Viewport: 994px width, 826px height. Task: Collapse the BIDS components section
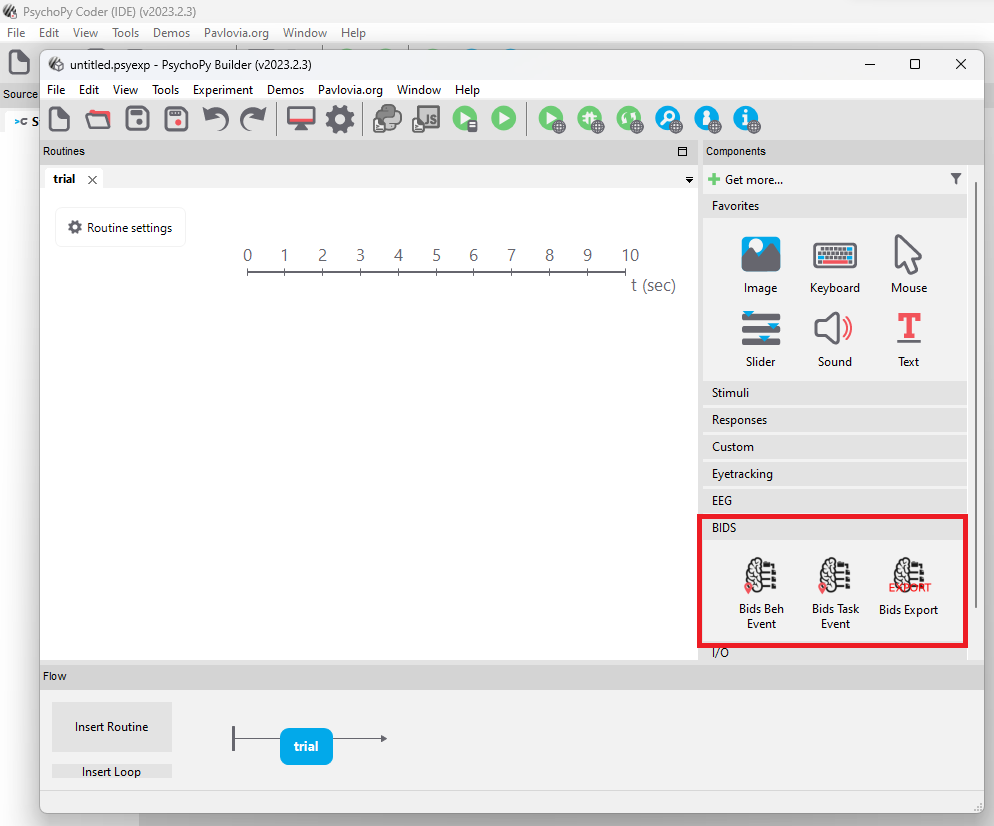click(x=834, y=528)
